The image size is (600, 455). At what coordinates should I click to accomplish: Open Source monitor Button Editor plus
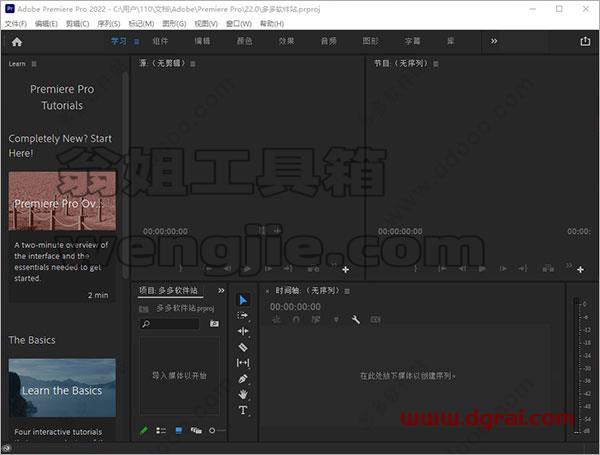(x=346, y=270)
